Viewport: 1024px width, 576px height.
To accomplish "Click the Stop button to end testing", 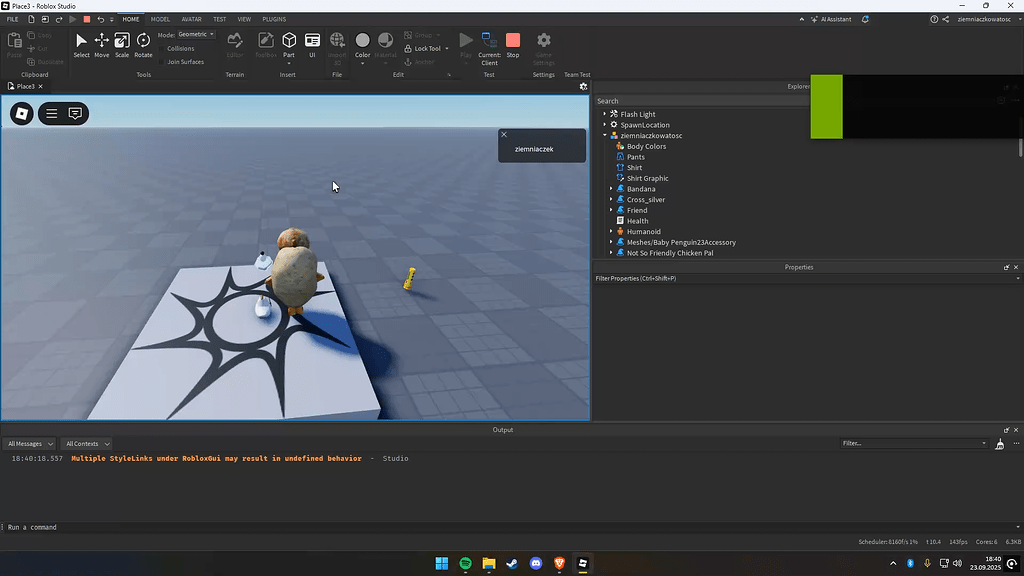I will coord(513,45).
